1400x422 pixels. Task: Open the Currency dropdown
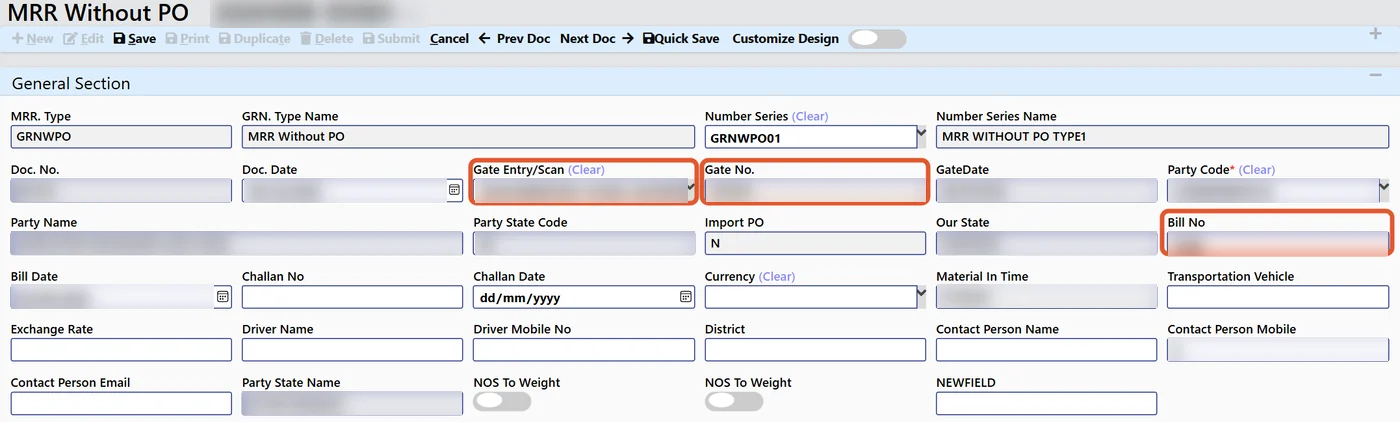pos(921,294)
